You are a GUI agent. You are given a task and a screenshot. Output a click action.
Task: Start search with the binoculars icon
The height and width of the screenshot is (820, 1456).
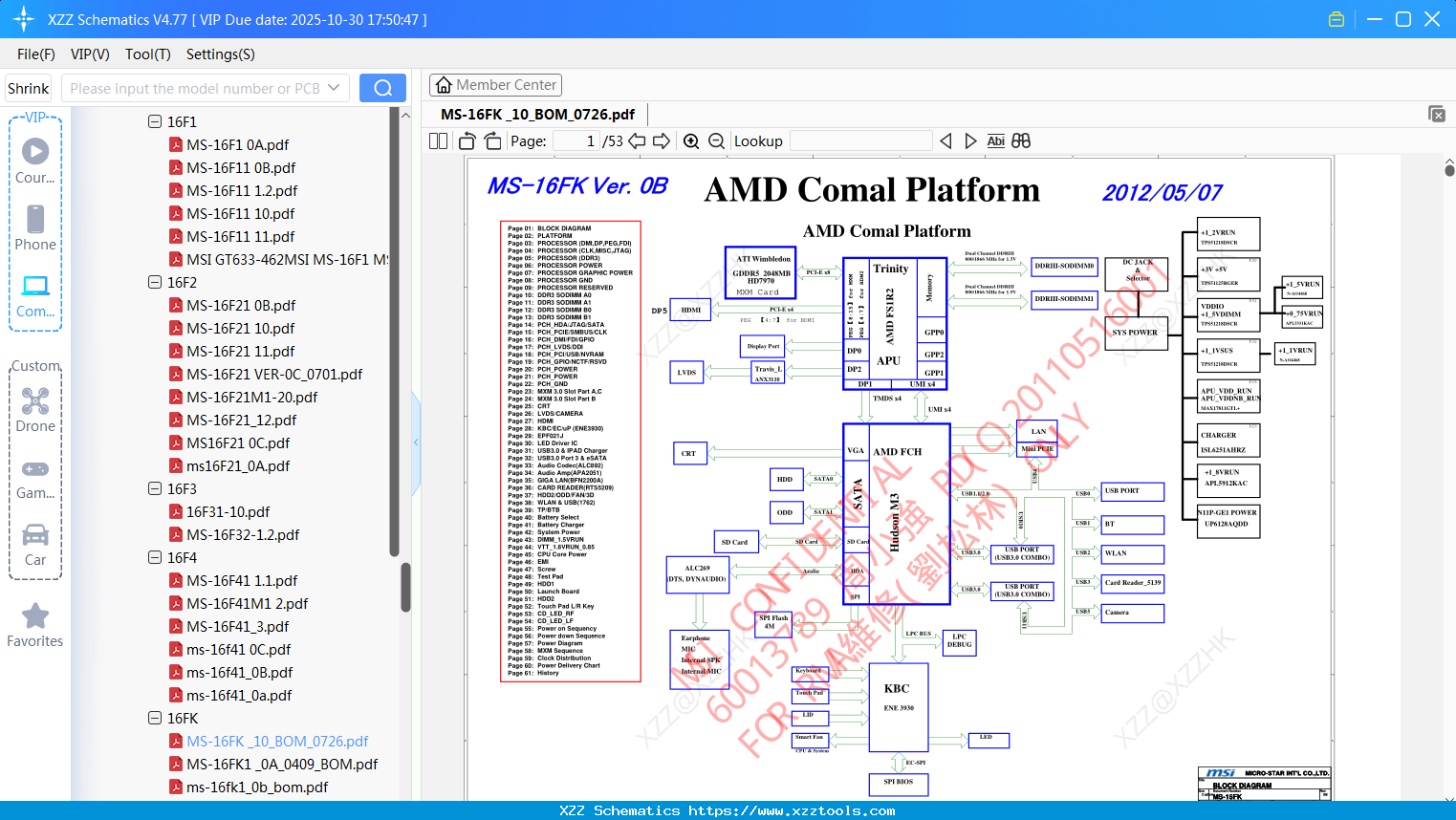pyautogui.click(x=1021, y=140)
